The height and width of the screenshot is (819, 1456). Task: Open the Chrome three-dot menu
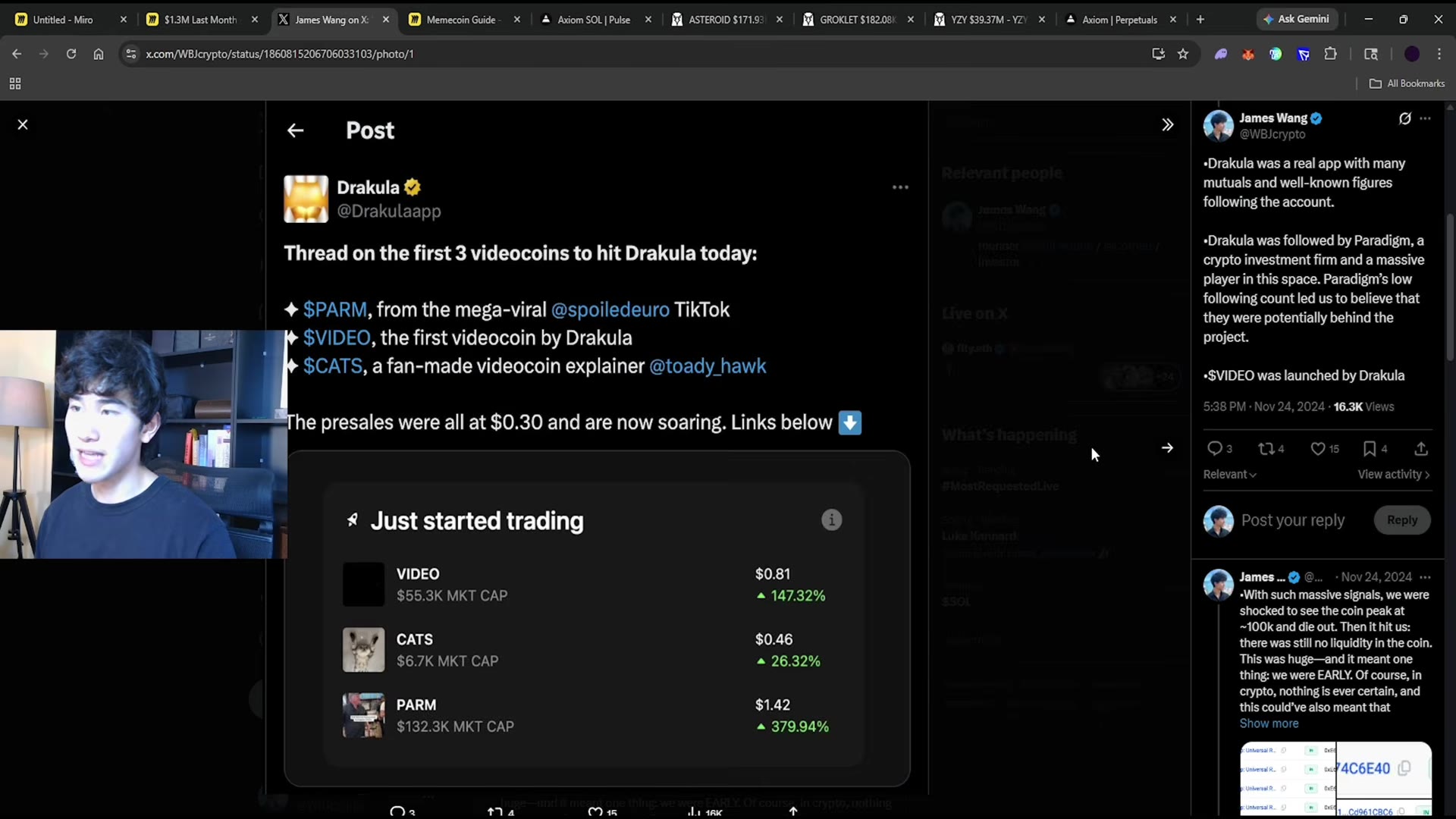(1439, 54)
